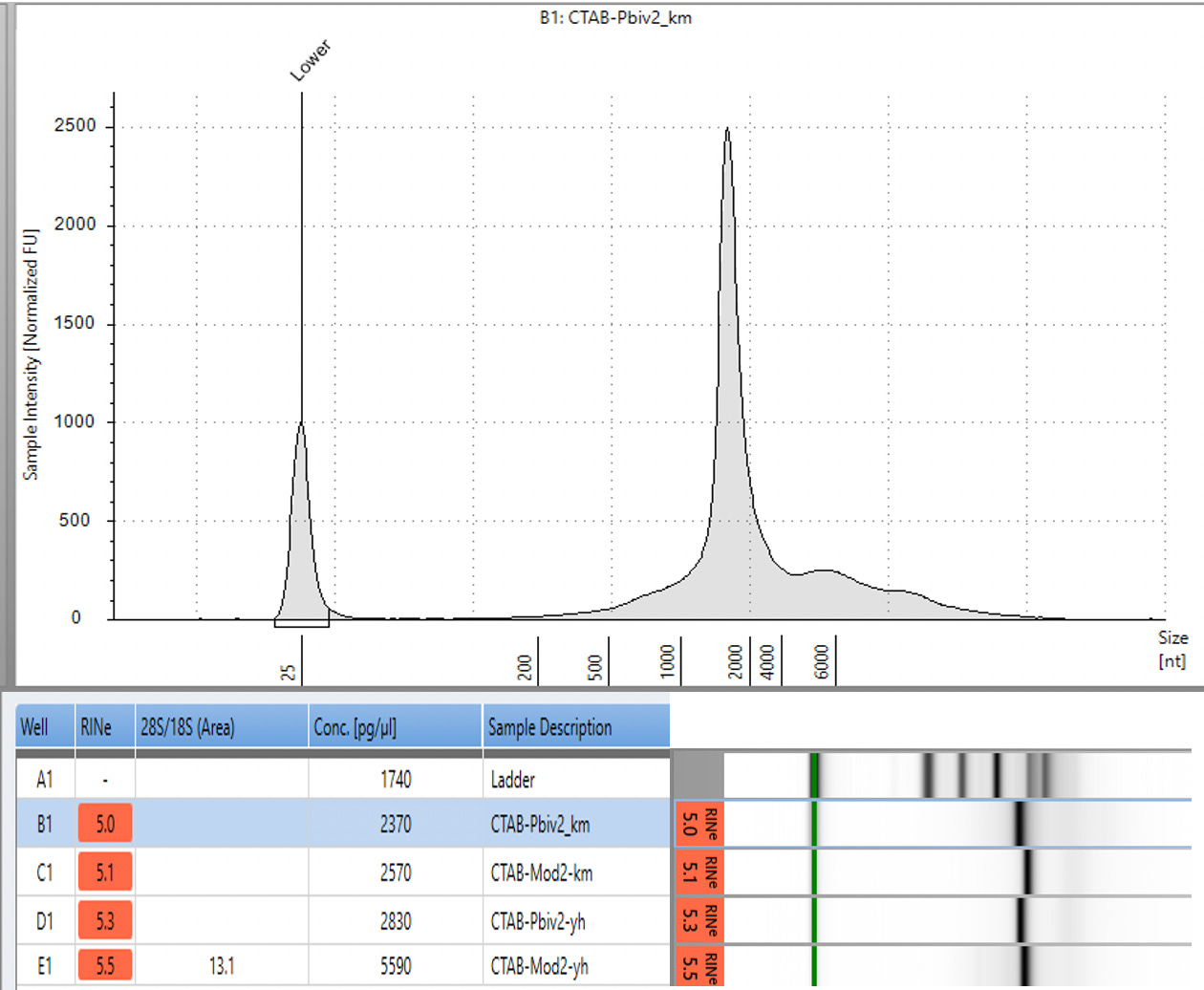The width and height of the screenshot is (1204, 990).
Task: Select the CTAB-Pbiv2-yh sample description
Action: click(538, 921)
